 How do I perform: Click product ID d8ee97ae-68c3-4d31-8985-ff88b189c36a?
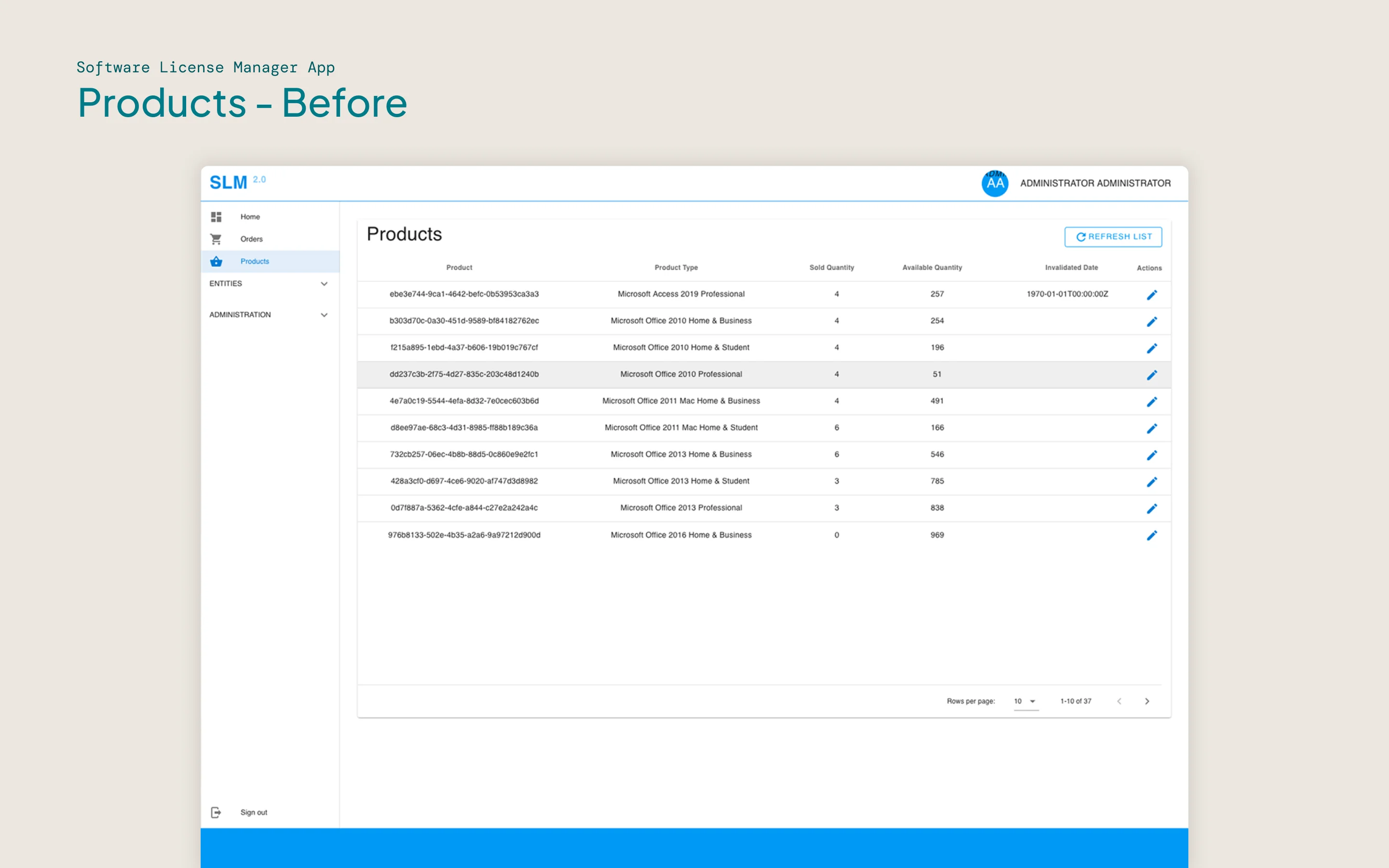464,427
